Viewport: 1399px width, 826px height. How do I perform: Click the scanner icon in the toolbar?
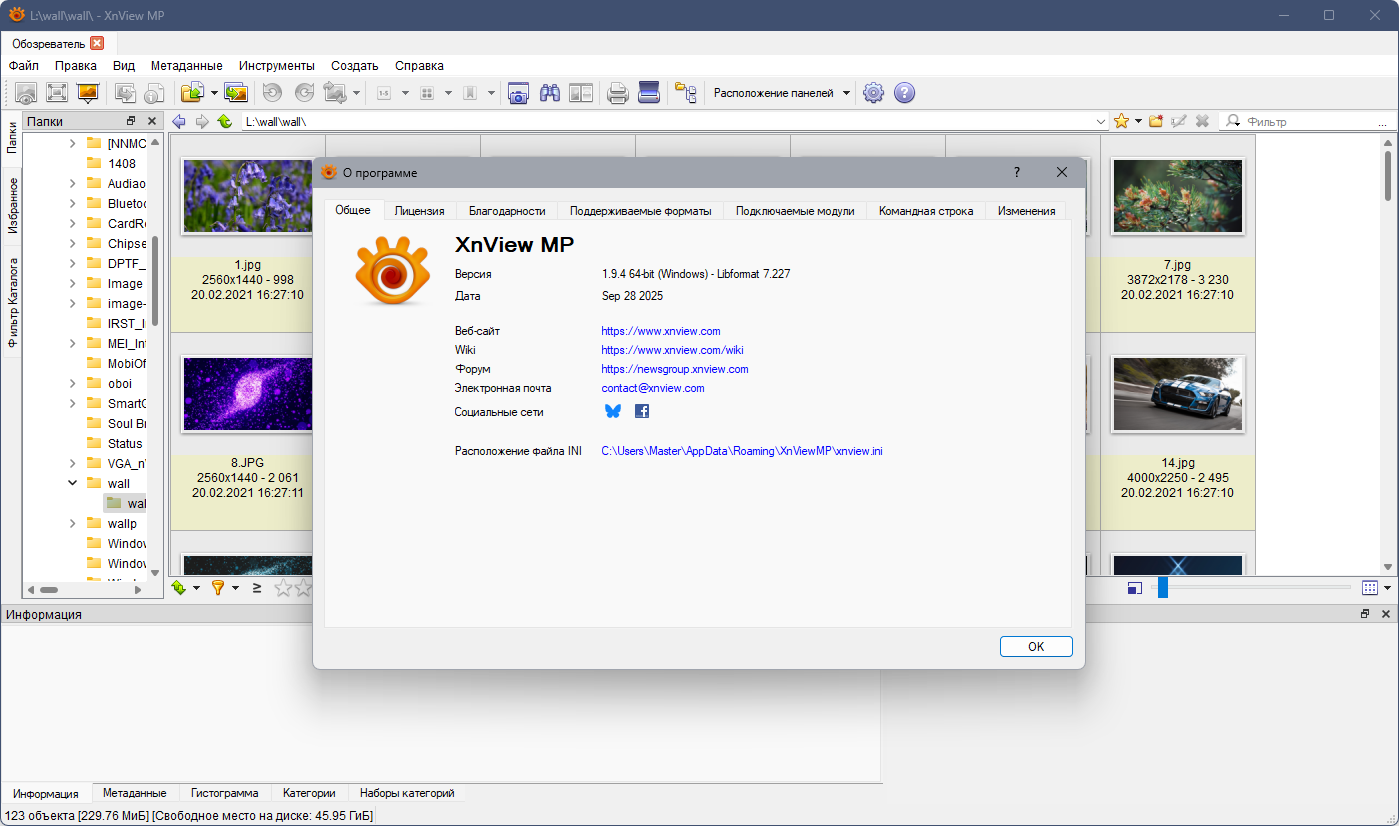[649, 93]
